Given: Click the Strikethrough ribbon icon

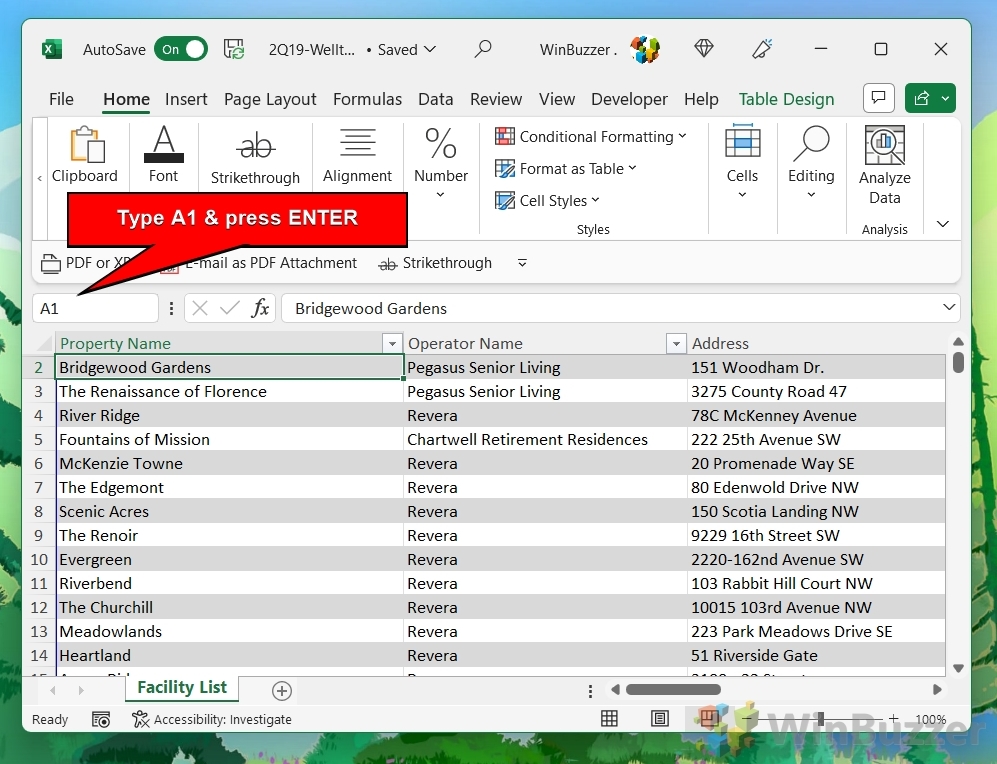Looking at the screenshot, I should [255, 146].
